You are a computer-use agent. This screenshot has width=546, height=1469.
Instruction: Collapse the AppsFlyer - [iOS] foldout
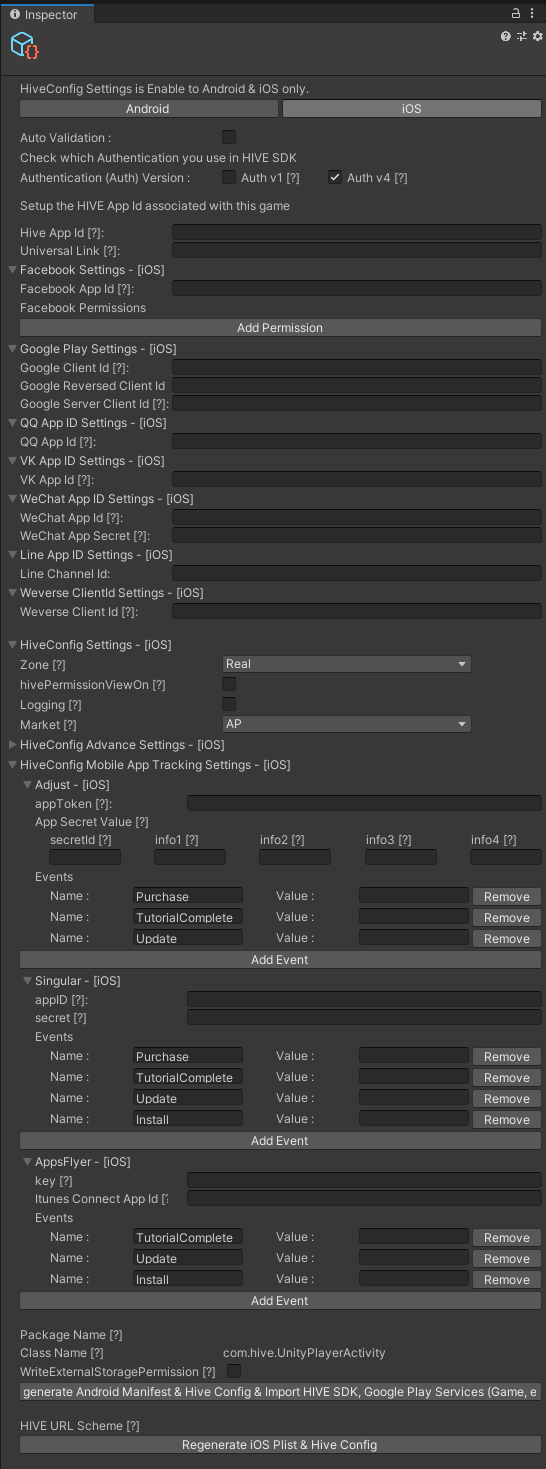[28, 1162]
